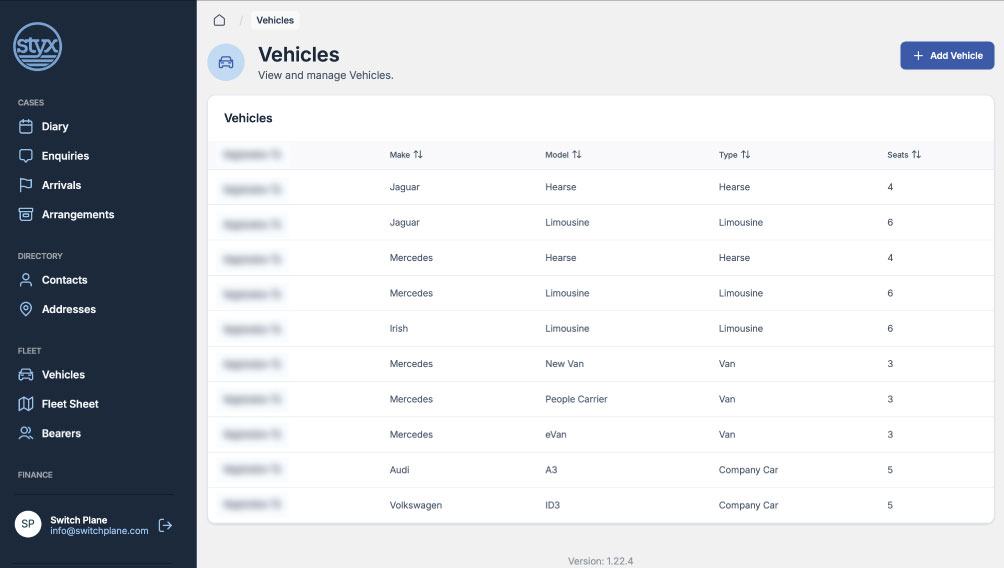This screenshot has width=1004, height=568.
Task: Click the logout icon beside Switch Plane
Action: 166,525
